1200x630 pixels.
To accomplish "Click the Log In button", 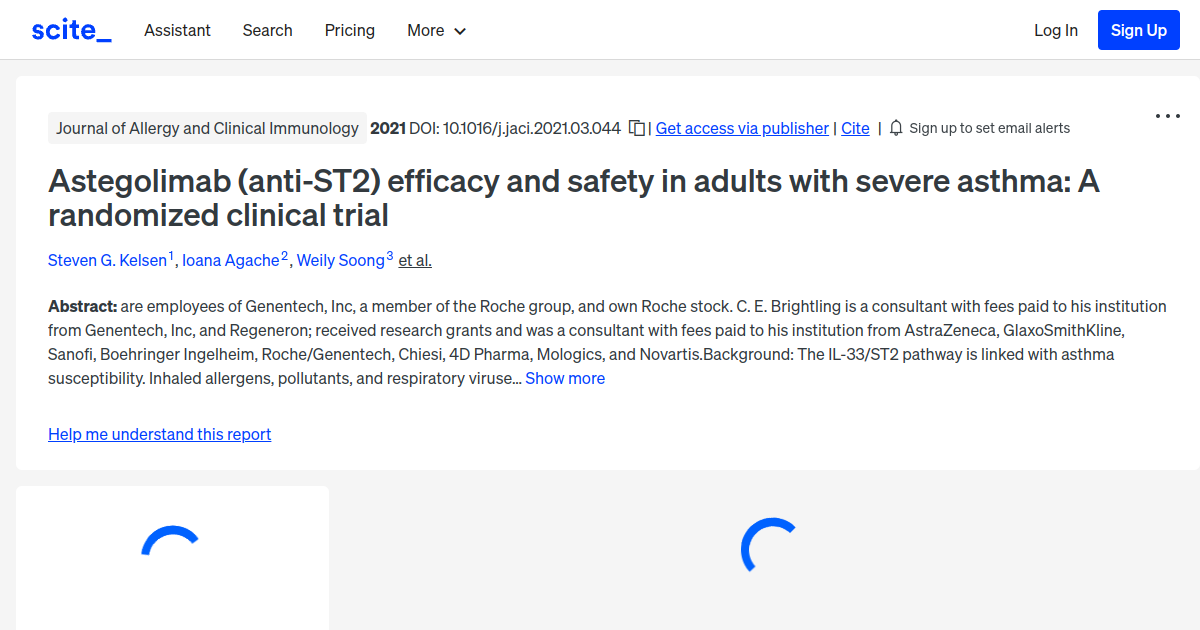I will pos(1055,30).
